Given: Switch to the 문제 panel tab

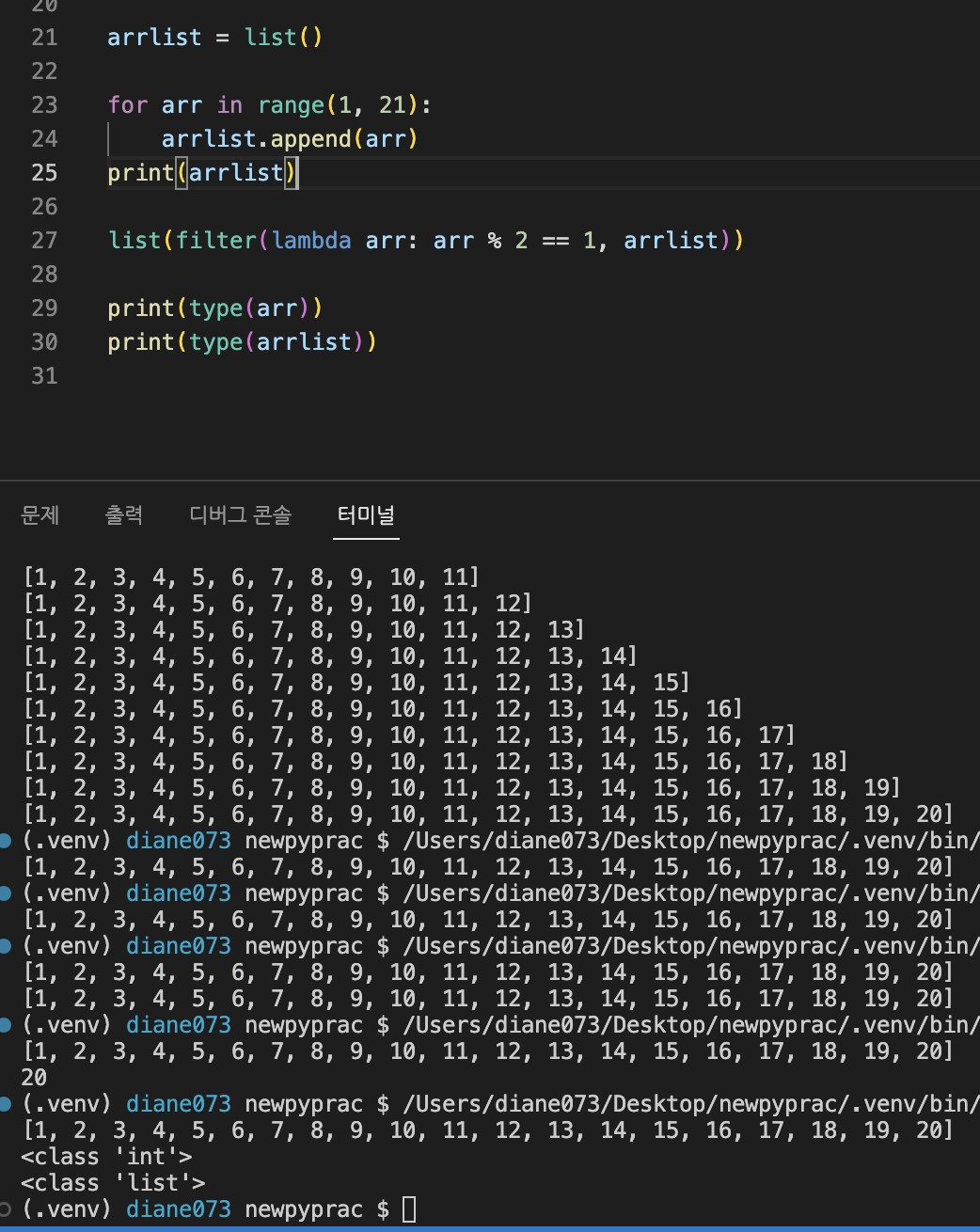Looking at the screenshot, I should coord(40,514).
